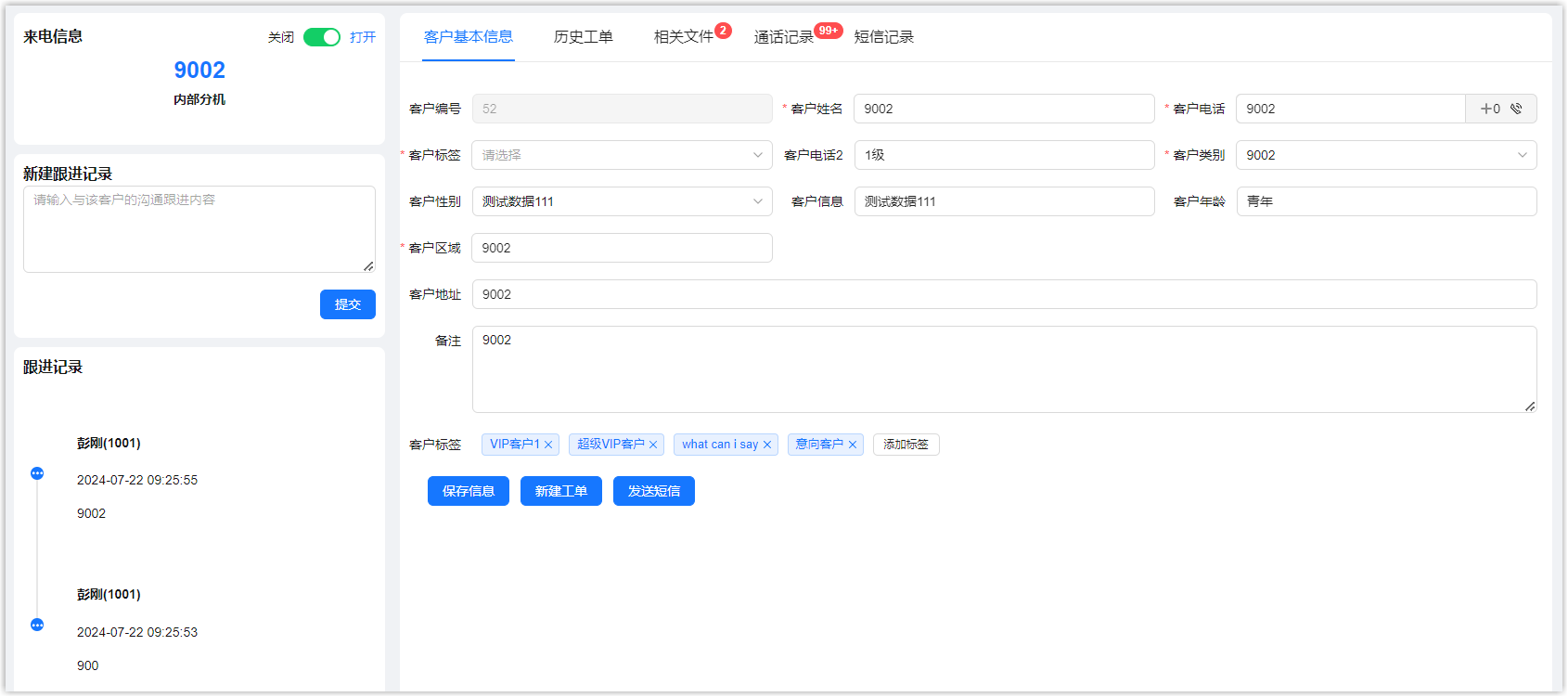Remove the VIP客户1 tag
This screenshot has height=697, width=1568.
click(x=548, y=445)
